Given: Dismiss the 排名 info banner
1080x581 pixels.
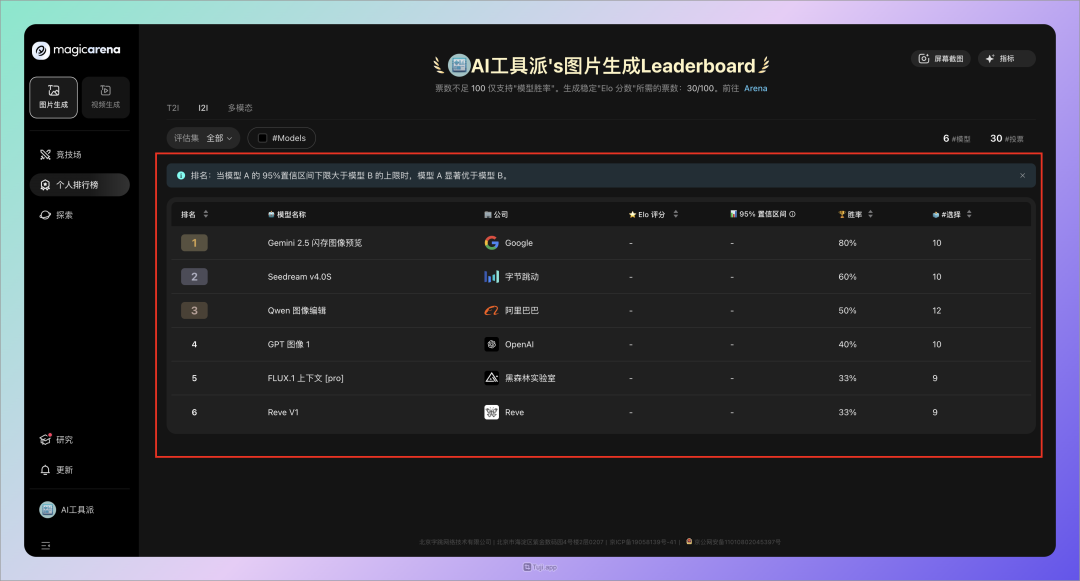Looking at the screenshot, I should coord(1022,176).
